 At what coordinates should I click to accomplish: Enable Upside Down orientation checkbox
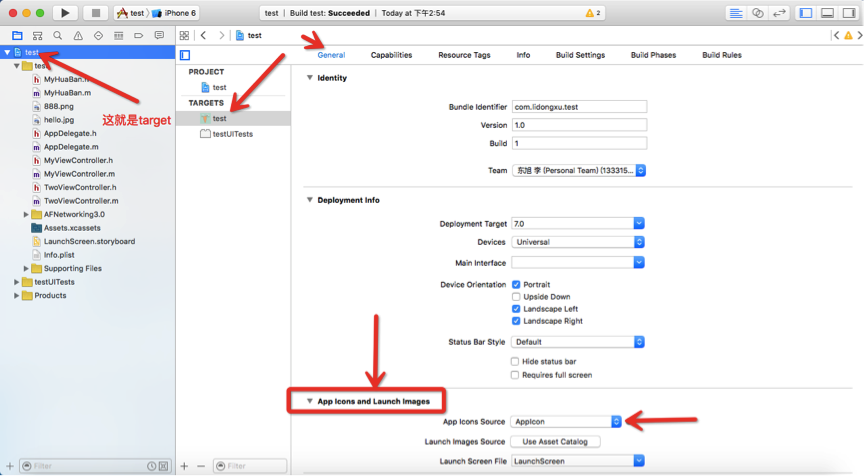(x=516, y=297)
